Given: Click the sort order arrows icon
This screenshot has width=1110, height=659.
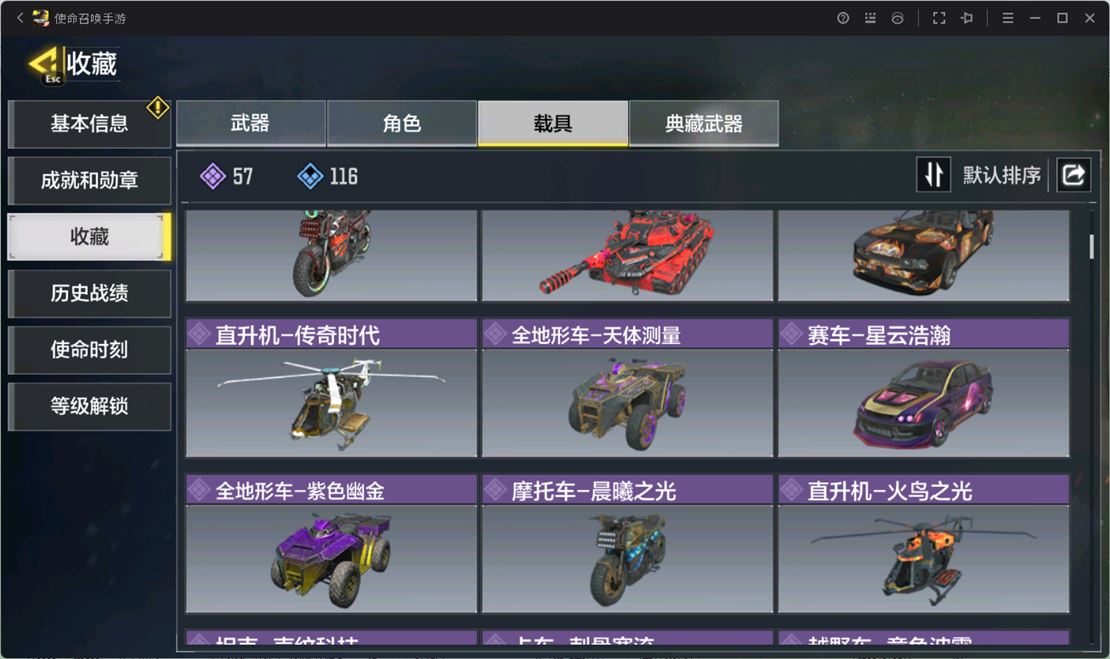Looking at the screenshot, I should [934, 174].
